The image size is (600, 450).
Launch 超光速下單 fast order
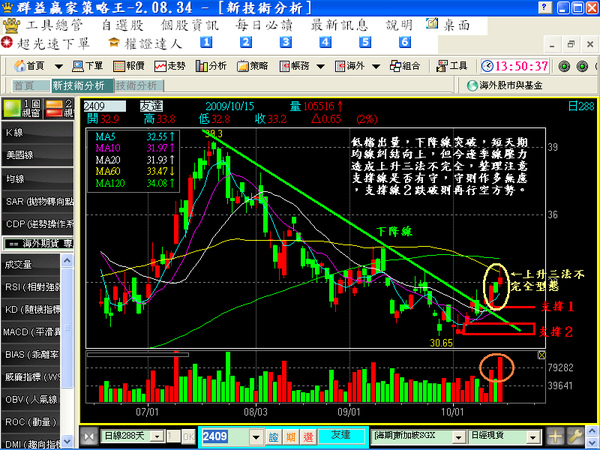45,43
